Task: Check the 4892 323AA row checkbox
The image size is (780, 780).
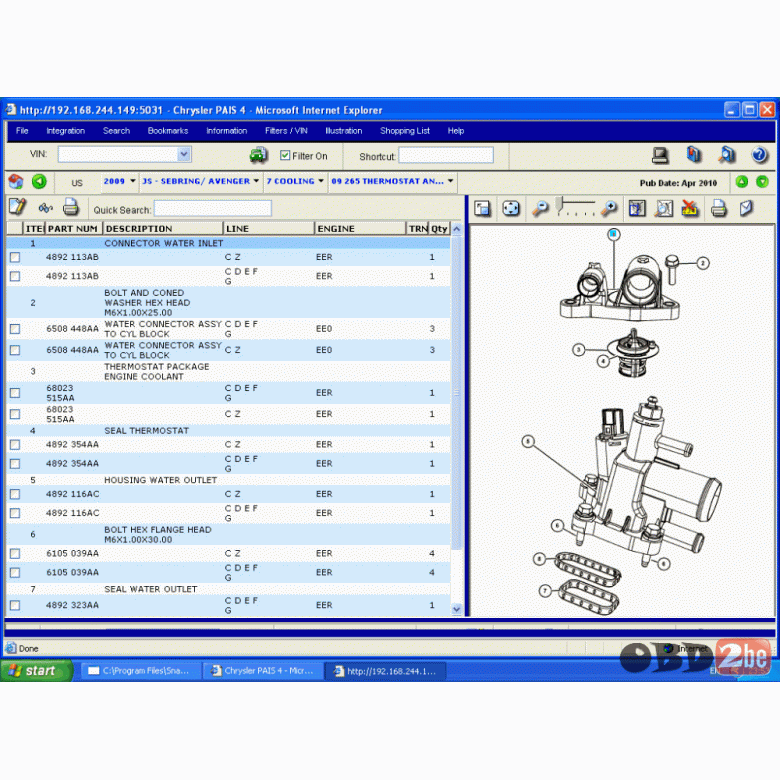Action: [15, 605]
